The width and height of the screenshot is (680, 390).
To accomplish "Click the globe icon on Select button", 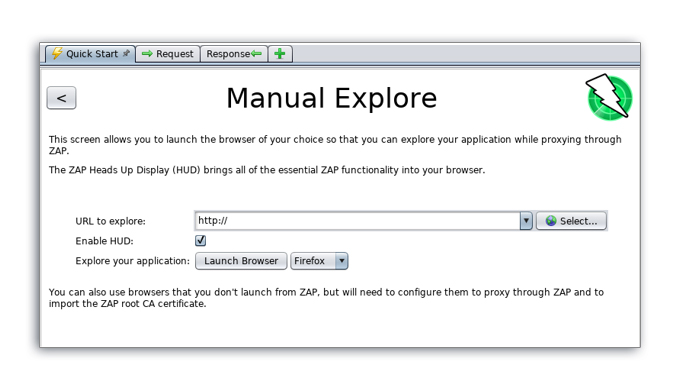I will point(551,221).
